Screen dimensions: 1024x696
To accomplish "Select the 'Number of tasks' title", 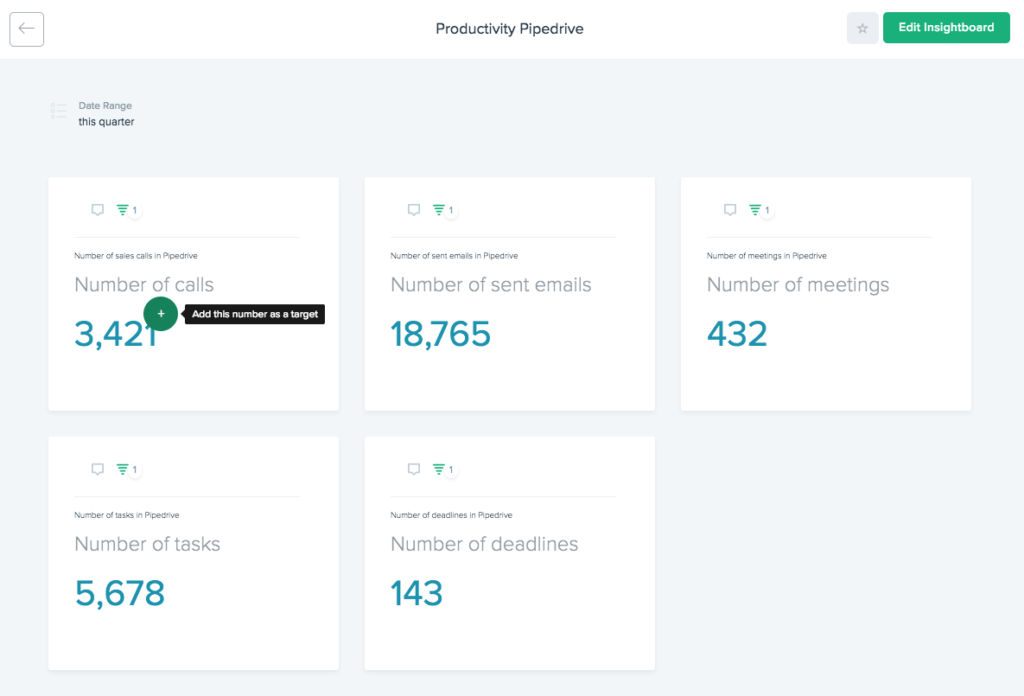I will 148,544.
